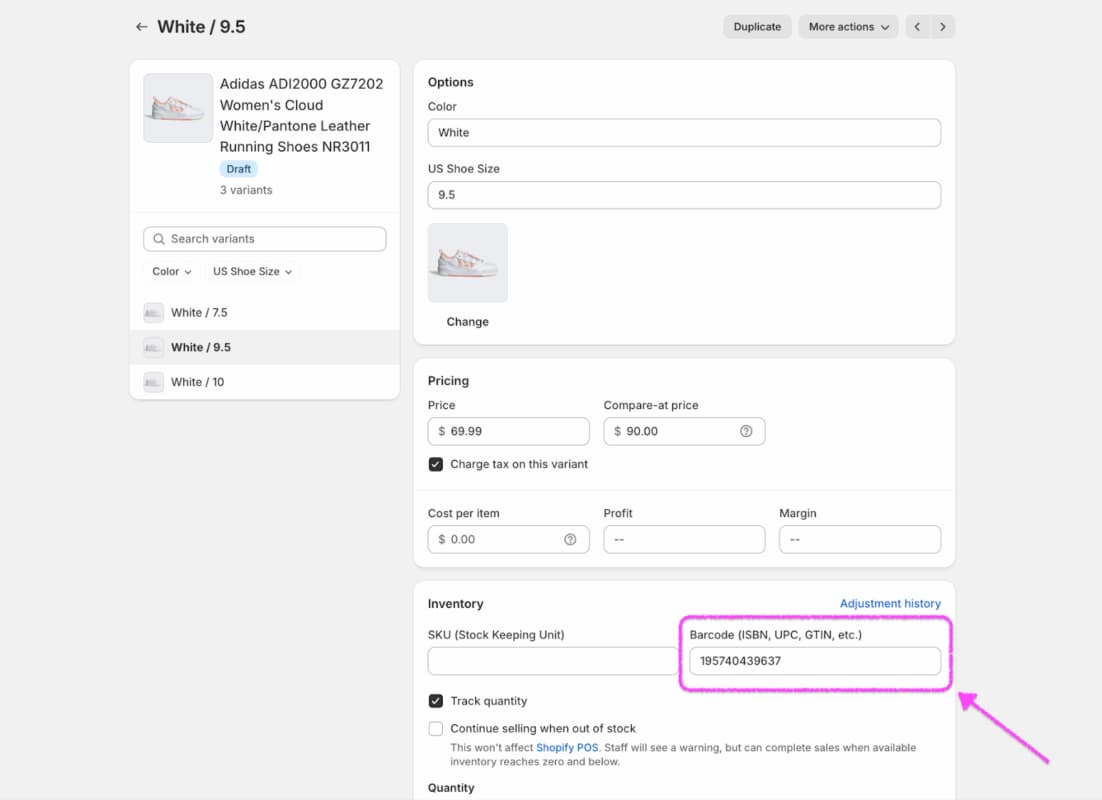
Task: Click the SKU input field
Action: coord(552,662)
